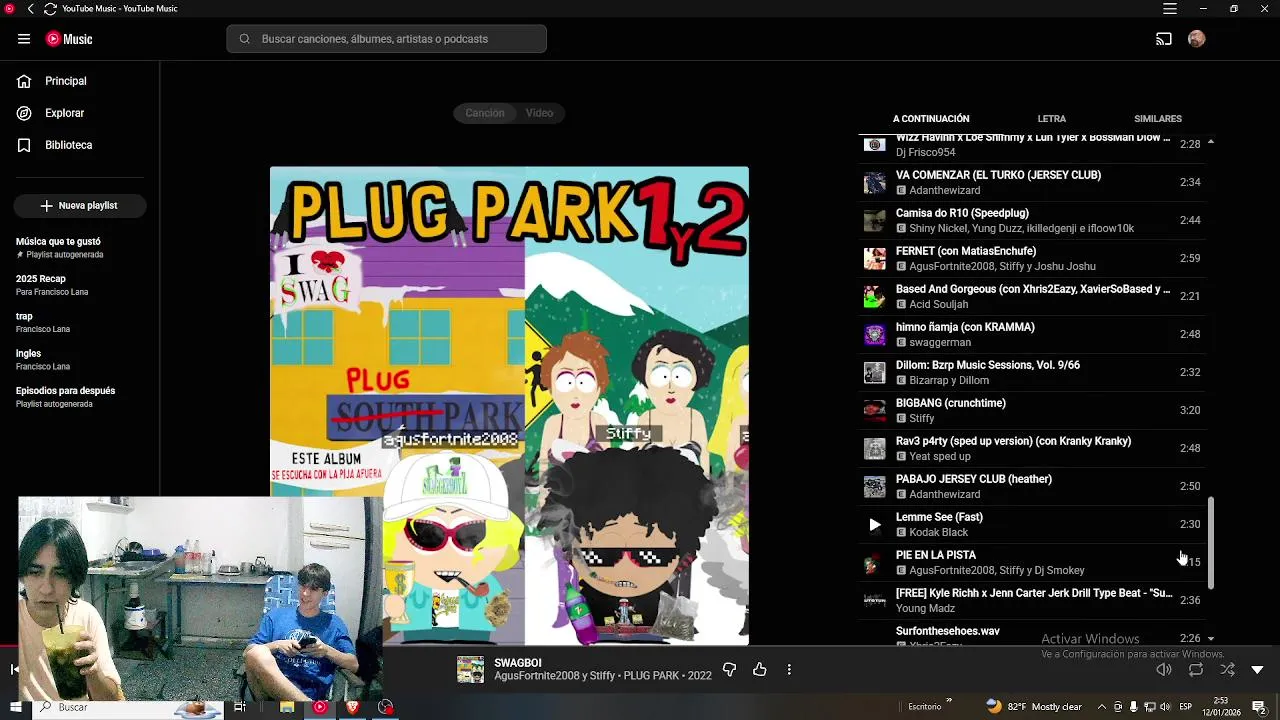Open File Explorer from taskbar
The height and width of the screenshot is (720, 1280).
[287, 707]
